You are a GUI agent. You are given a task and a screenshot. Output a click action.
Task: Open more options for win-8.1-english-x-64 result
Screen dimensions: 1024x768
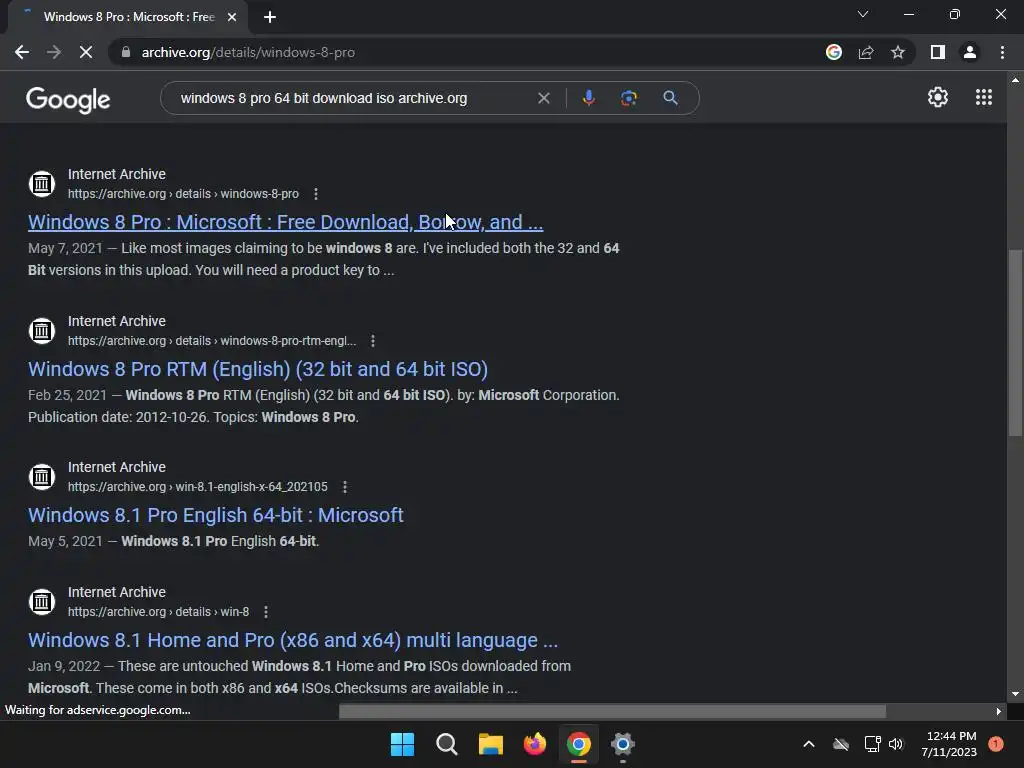tap(345, 487)
